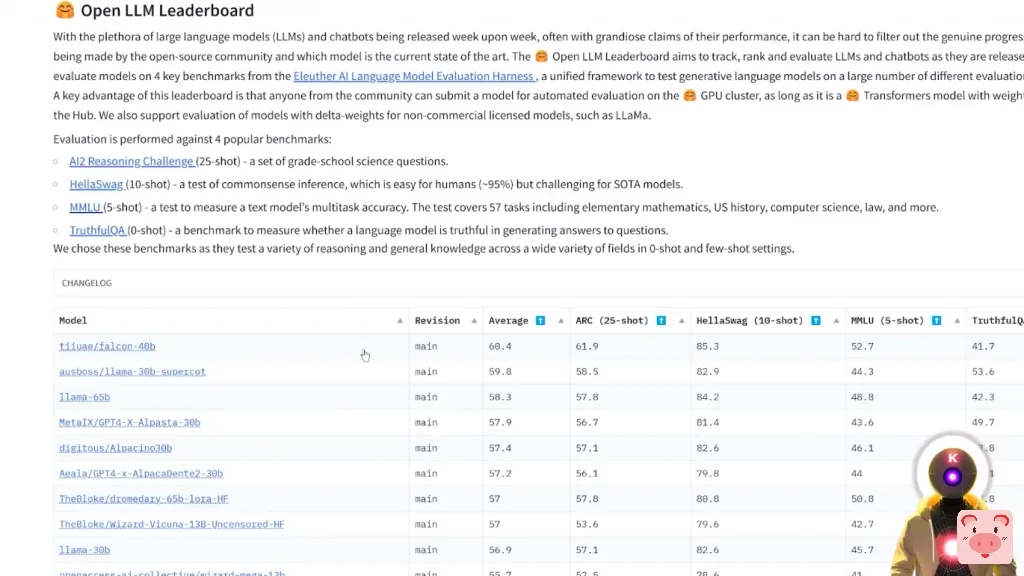Follow the HellaSwag benchmark link
The image size is (1024, 576).
pyautogui.click(x=96, y=184)
